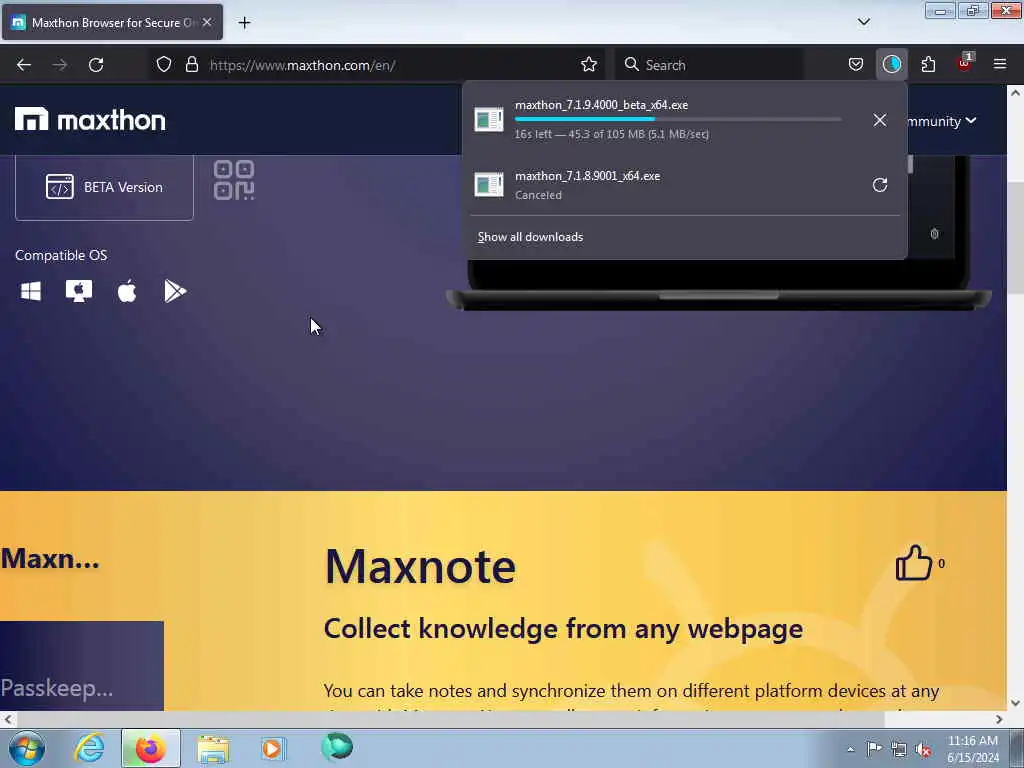Expand the Community menu dropdown

(x=942, y=121)
